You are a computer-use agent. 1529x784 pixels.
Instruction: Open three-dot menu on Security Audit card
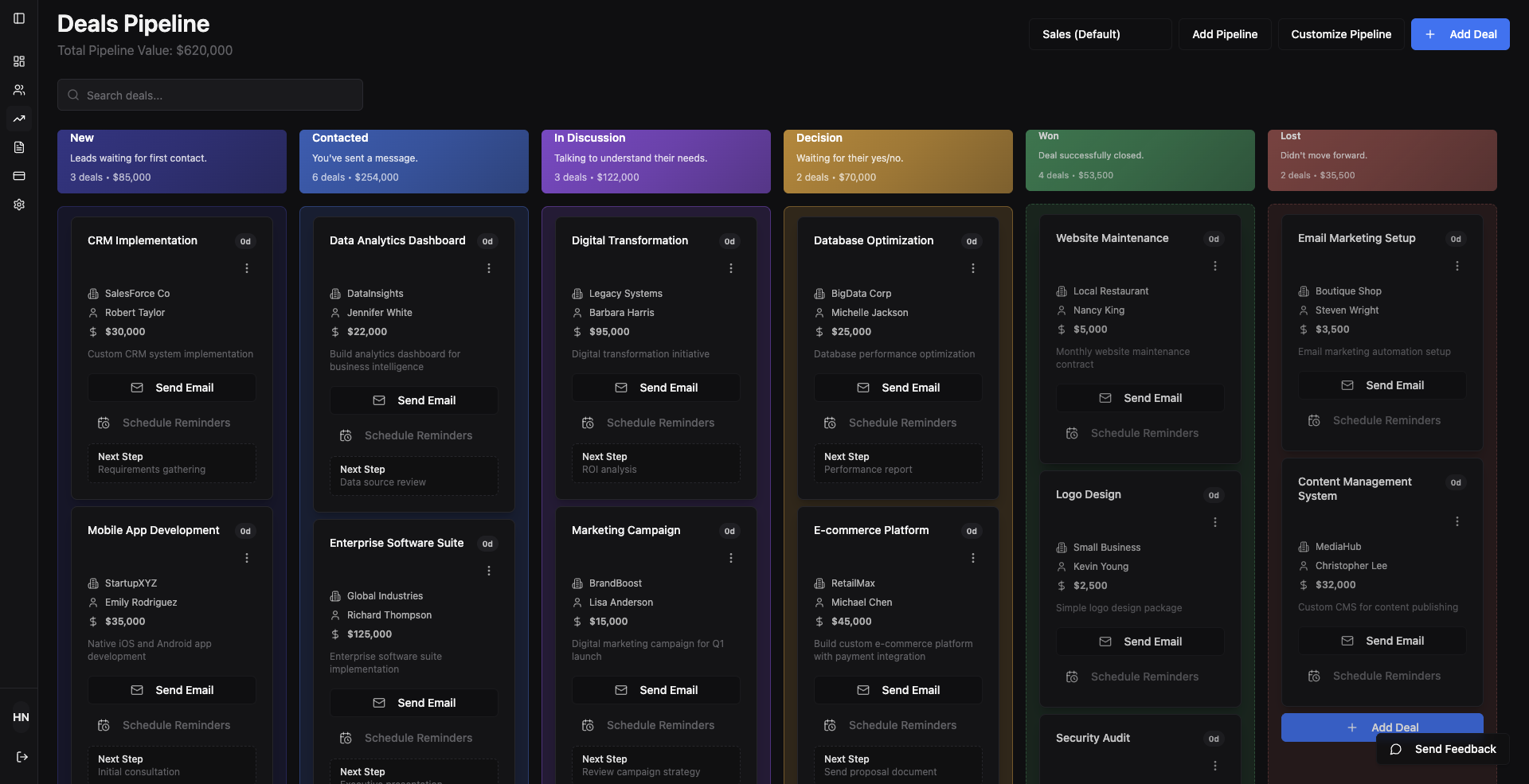pyautogui.click(x=1215, y=766)
